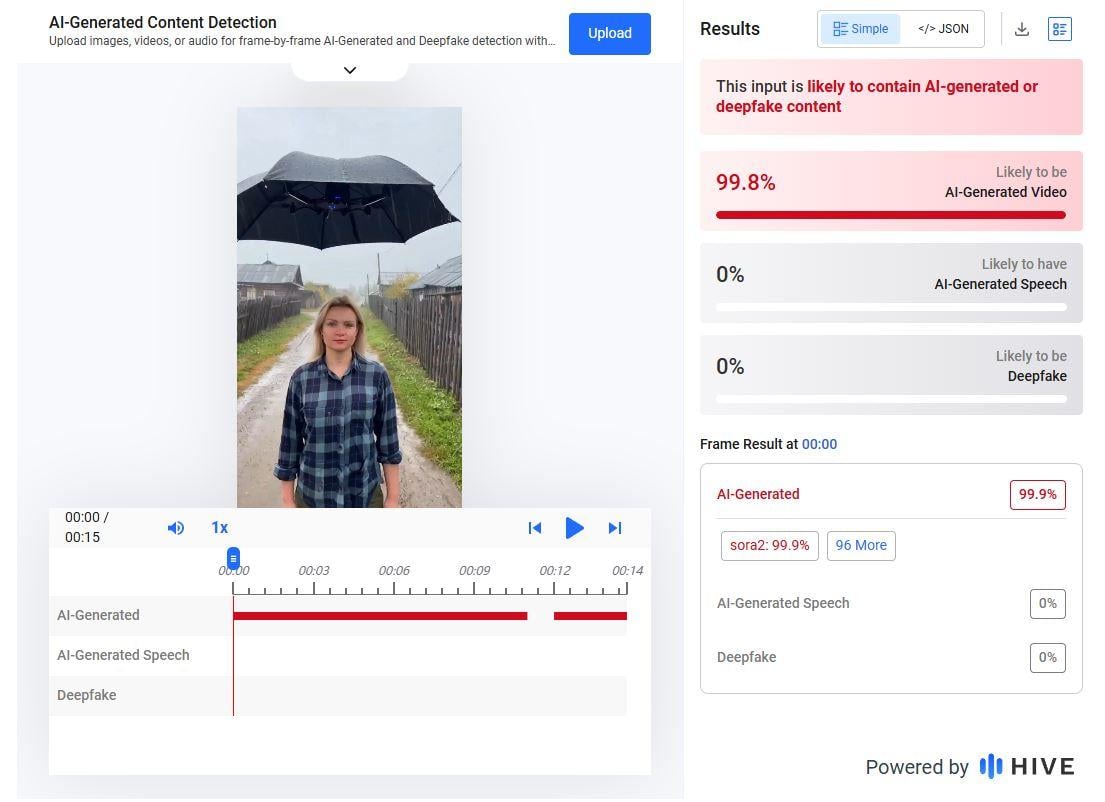Screen dimensions: 1105x802
Task: Skip to the previous frame
Action: click(534, 528)
